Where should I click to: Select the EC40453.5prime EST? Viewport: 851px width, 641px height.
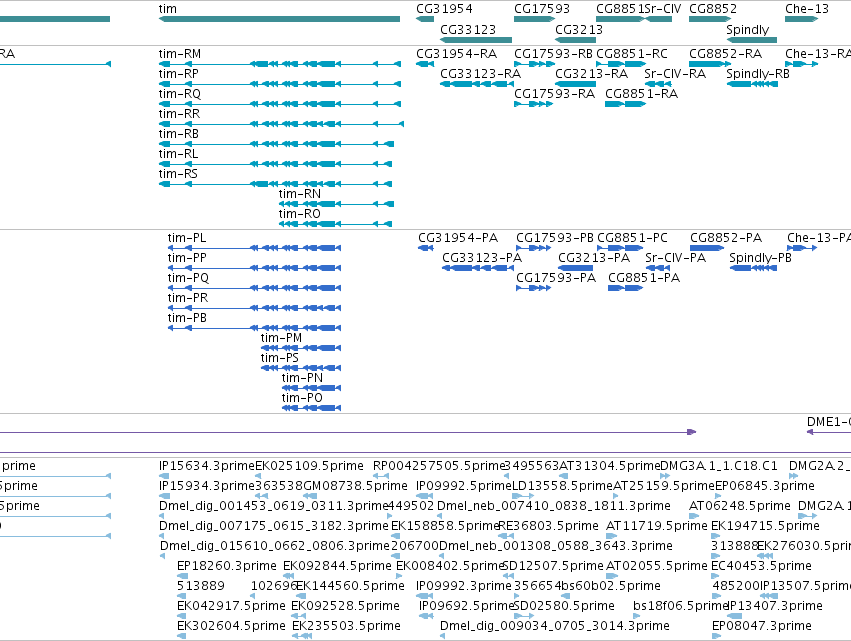click(715, 576)
